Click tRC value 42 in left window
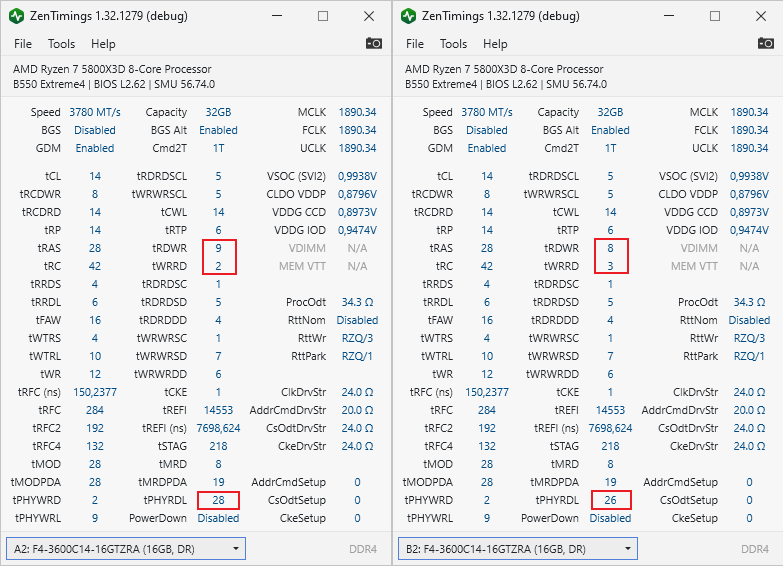The height and width of the screenshot is (566, 783). pyautogui.click(x=95, y=266)
